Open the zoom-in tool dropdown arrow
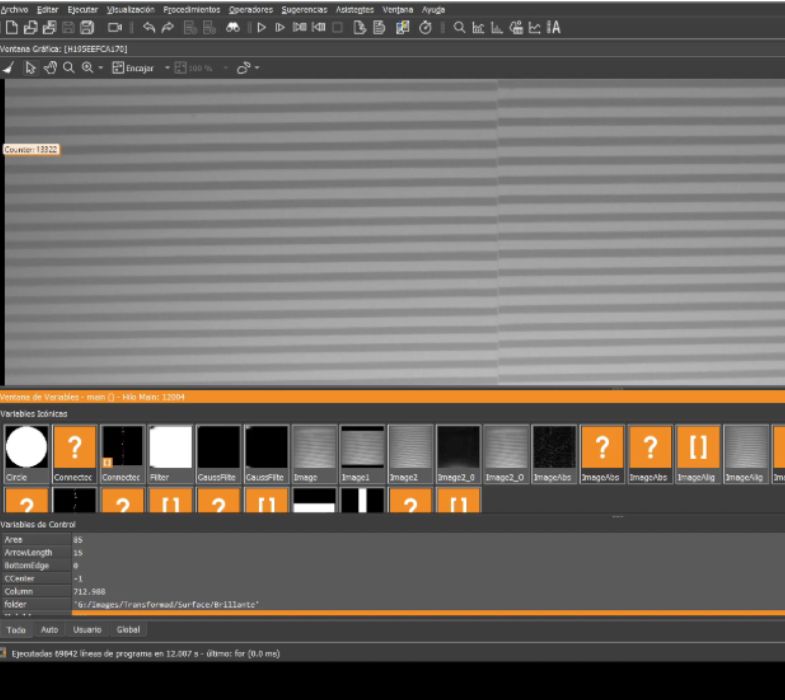This screenshot has width=785, height=700. click(101, 68)
